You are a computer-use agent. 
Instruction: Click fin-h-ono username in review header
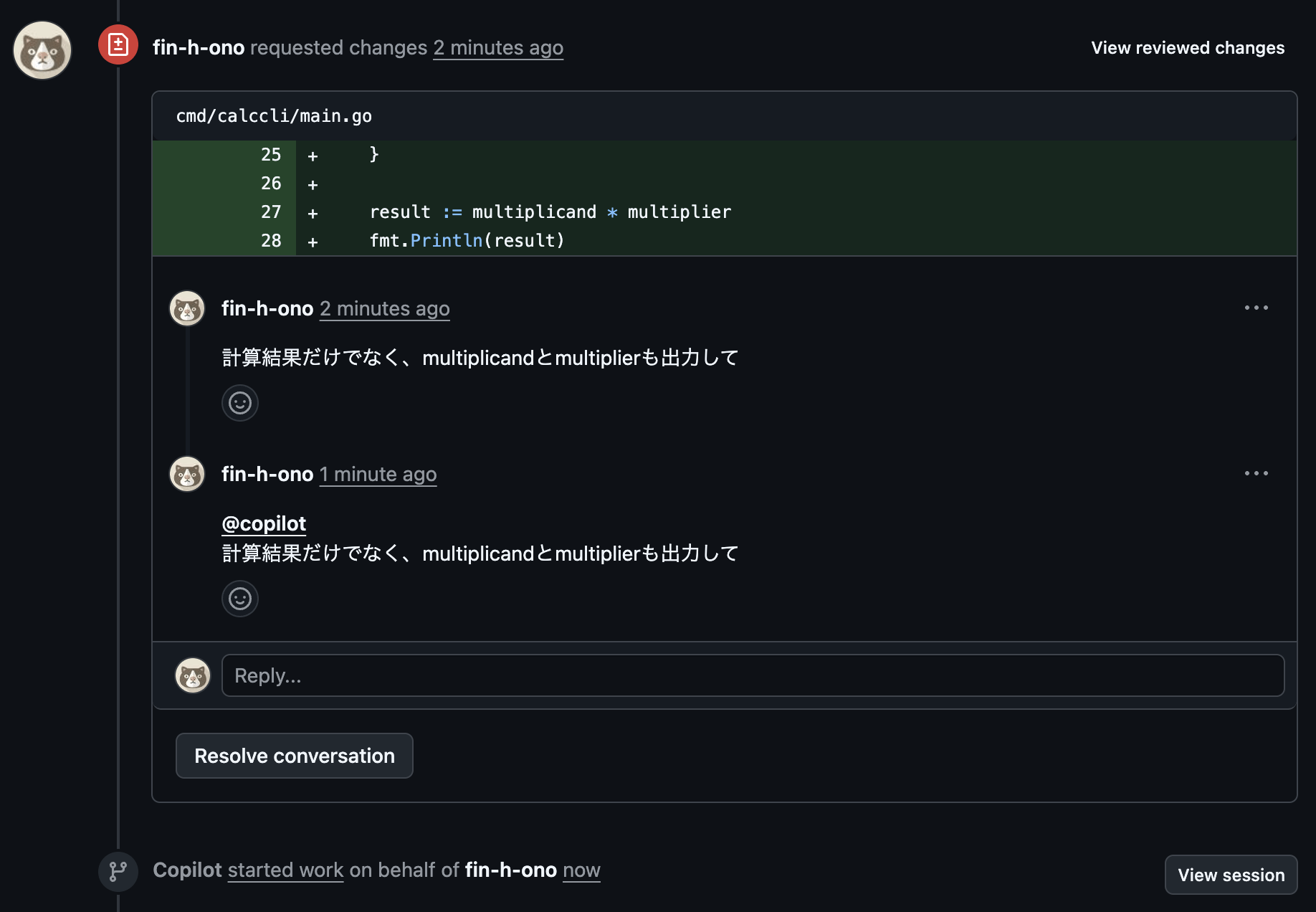(199, 48)
